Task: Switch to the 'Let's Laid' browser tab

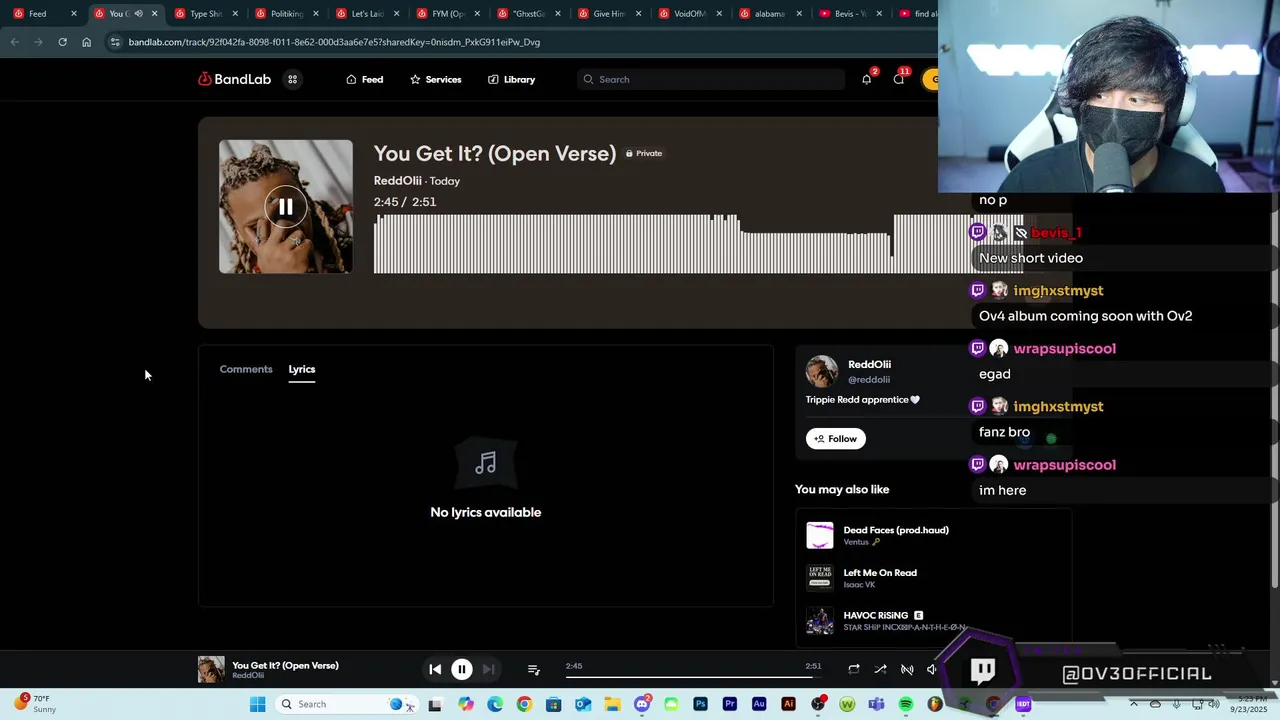Action: (367, 14)
